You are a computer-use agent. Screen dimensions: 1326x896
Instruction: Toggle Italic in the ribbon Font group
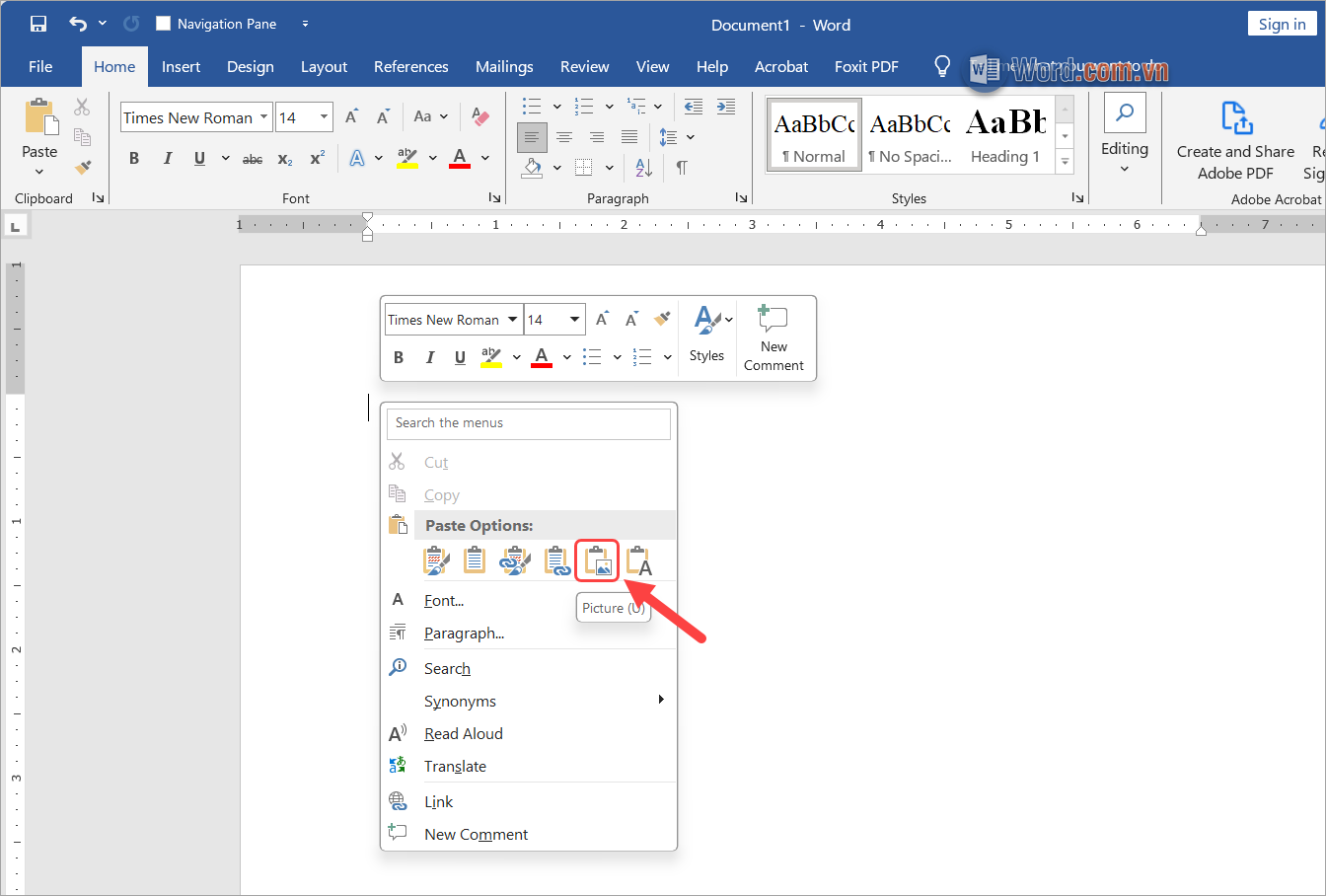click(167, 158)
